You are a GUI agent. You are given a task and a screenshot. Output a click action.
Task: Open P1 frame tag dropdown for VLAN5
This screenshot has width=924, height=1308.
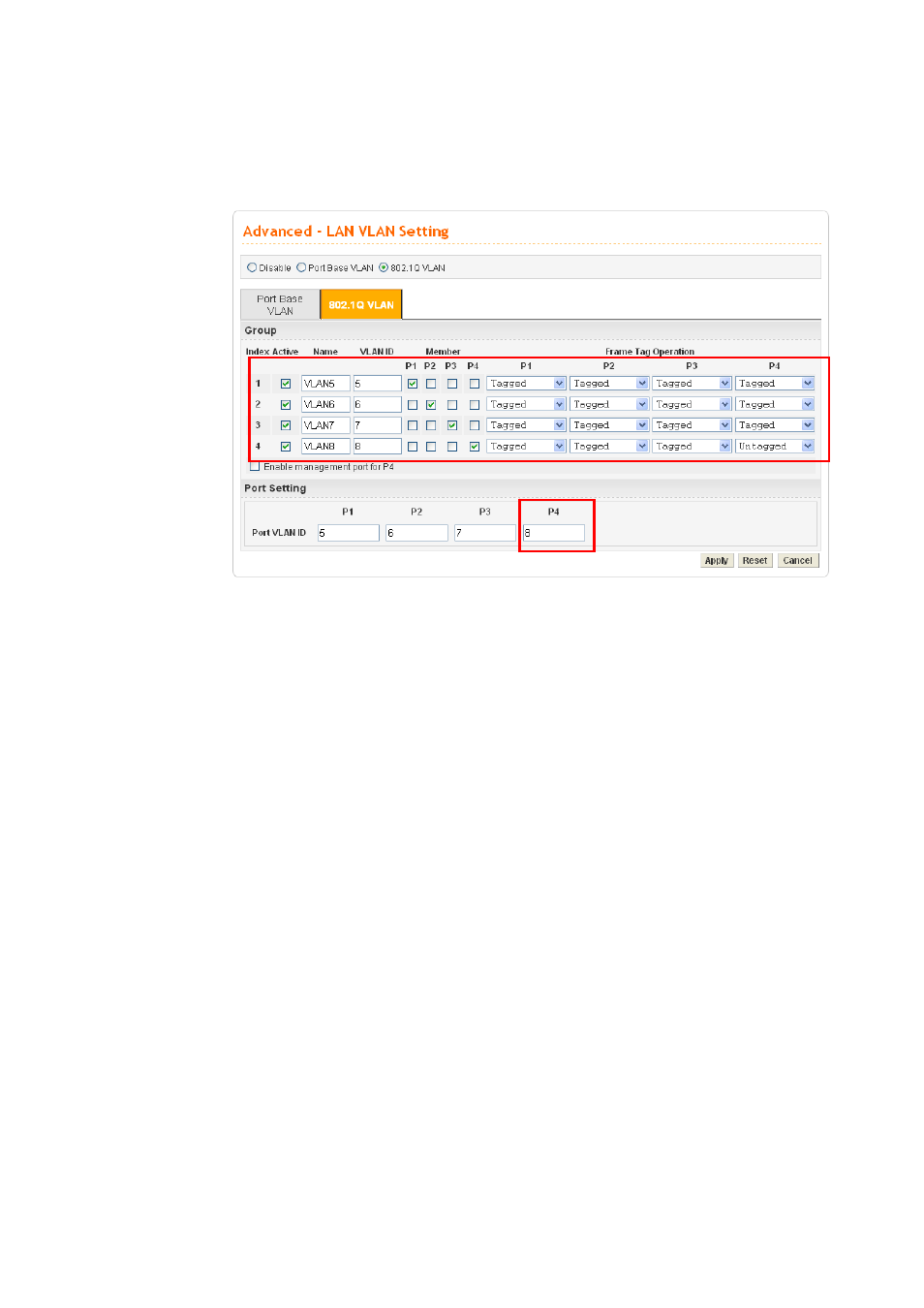click(x=526, y=384)
